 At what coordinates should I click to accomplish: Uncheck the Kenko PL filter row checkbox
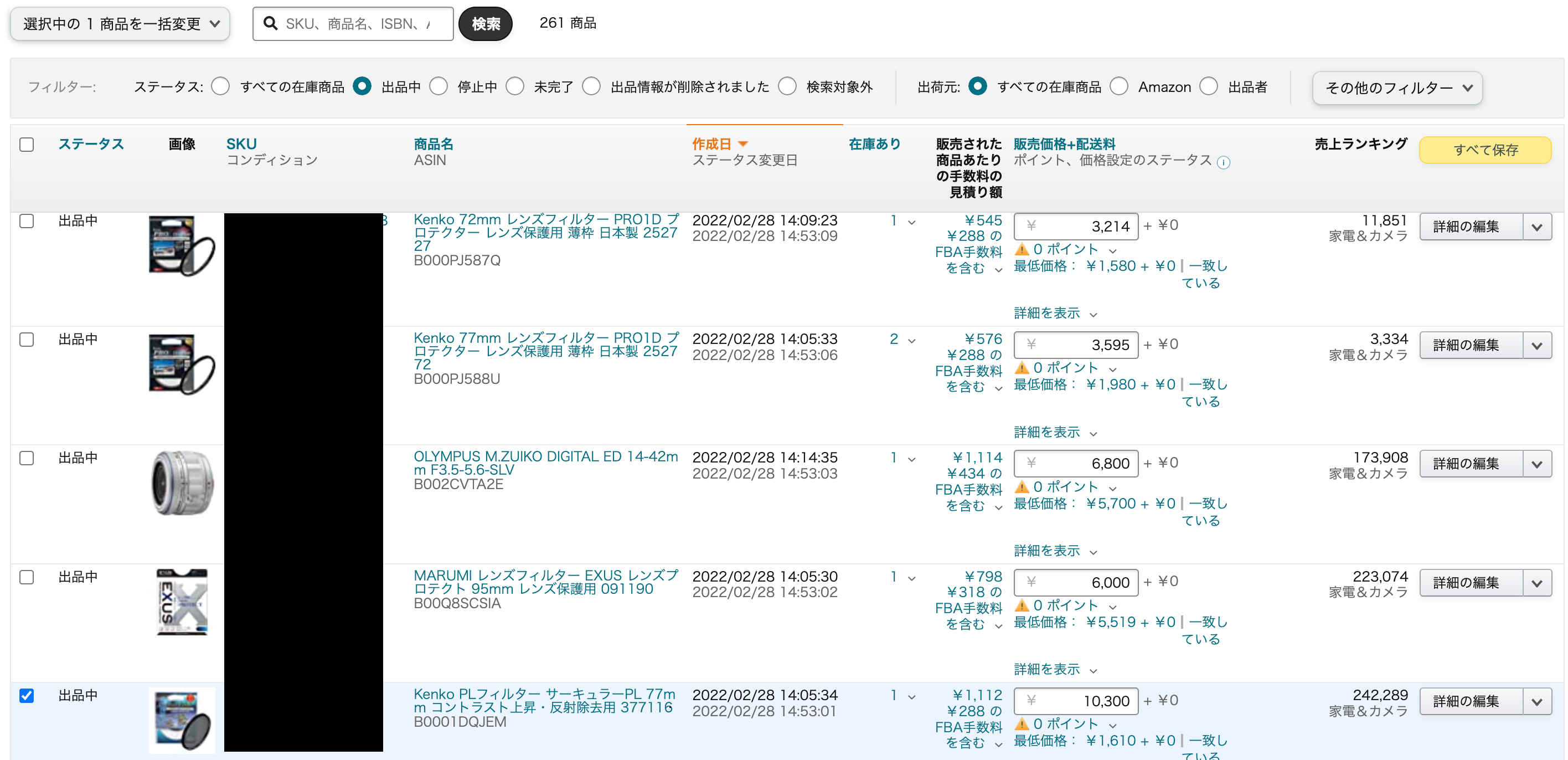click(x=27, y=695)
